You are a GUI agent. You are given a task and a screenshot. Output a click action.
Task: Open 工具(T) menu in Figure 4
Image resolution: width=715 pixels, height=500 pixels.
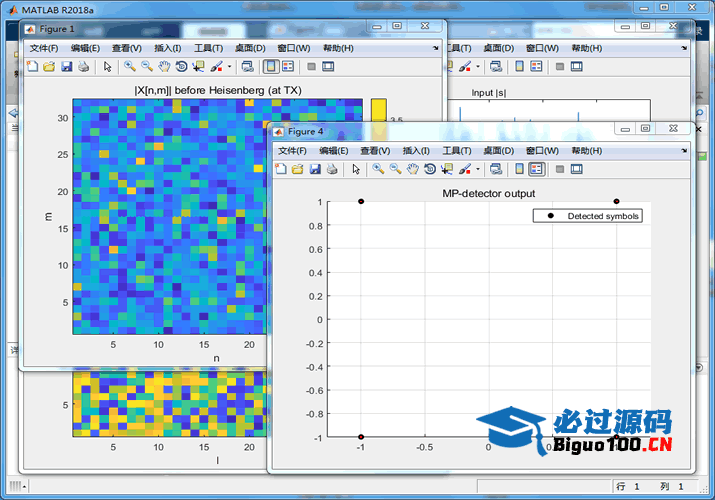pyautogui.click(x=457, y=151)
